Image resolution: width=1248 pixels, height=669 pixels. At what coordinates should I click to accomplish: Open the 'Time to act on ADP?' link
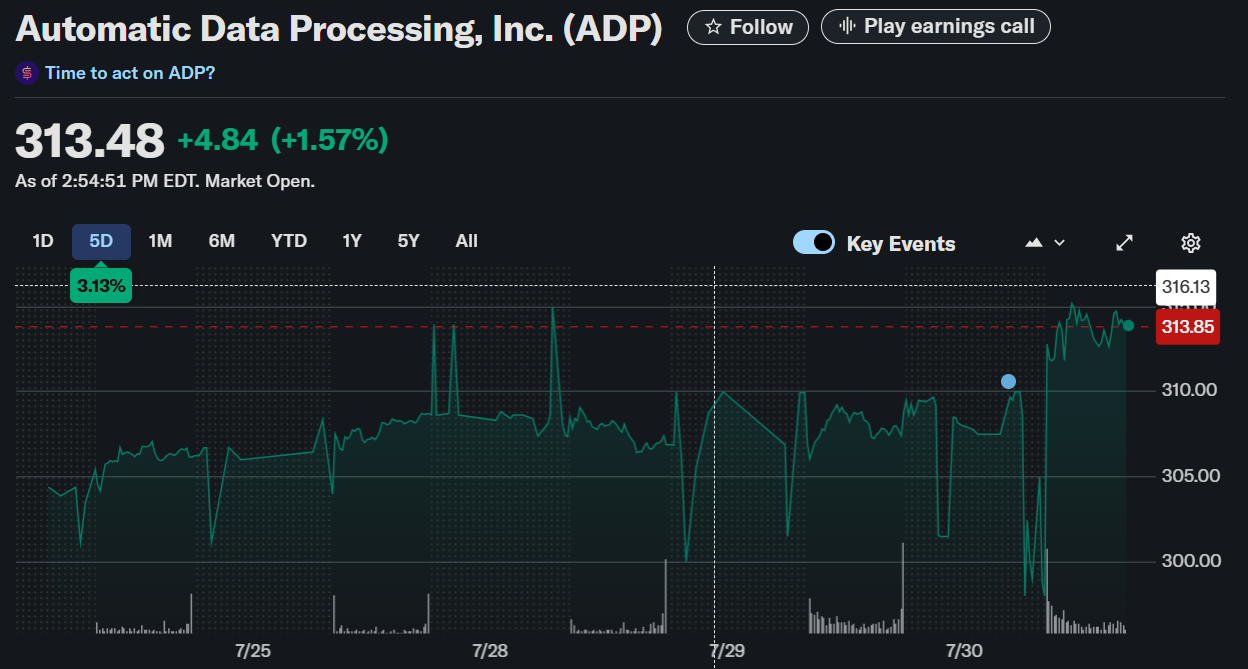coord(130,73)
